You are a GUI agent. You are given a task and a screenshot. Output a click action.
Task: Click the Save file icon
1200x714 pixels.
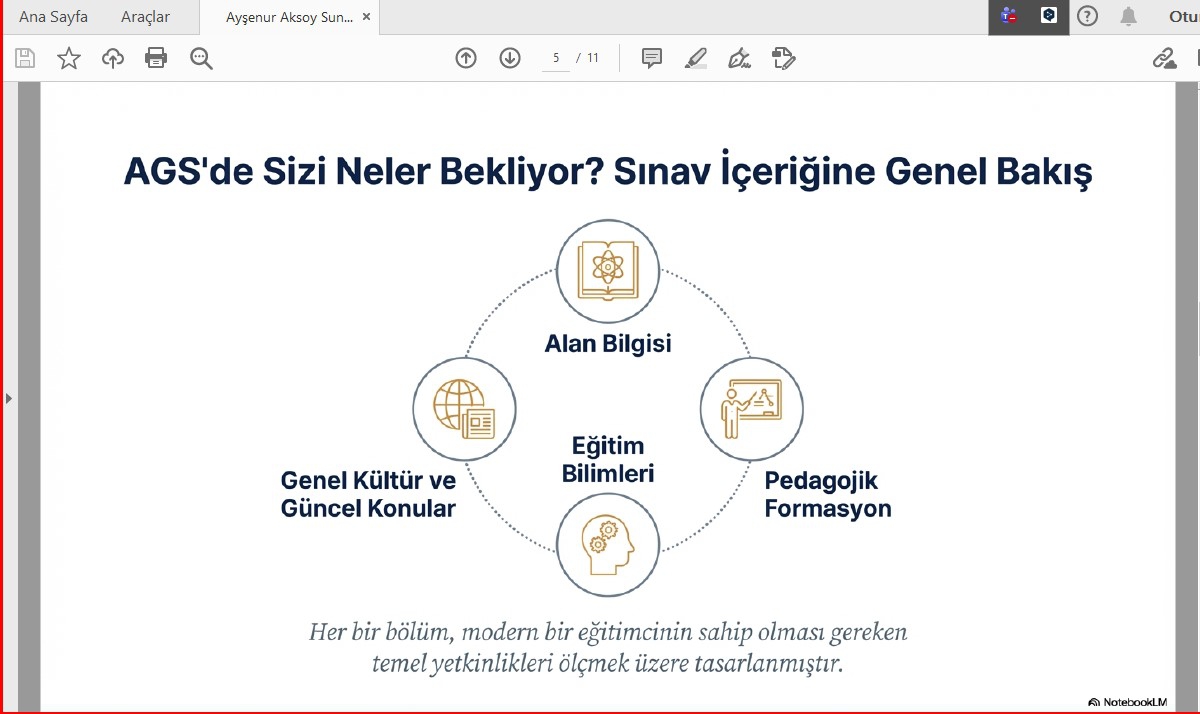25,58
